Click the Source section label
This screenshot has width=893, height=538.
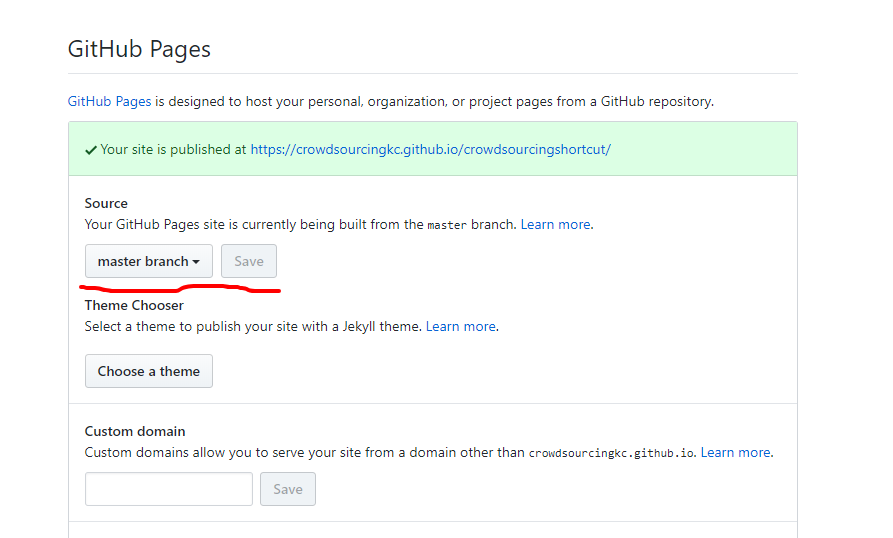pyautogui.click(x=106, y=203)
